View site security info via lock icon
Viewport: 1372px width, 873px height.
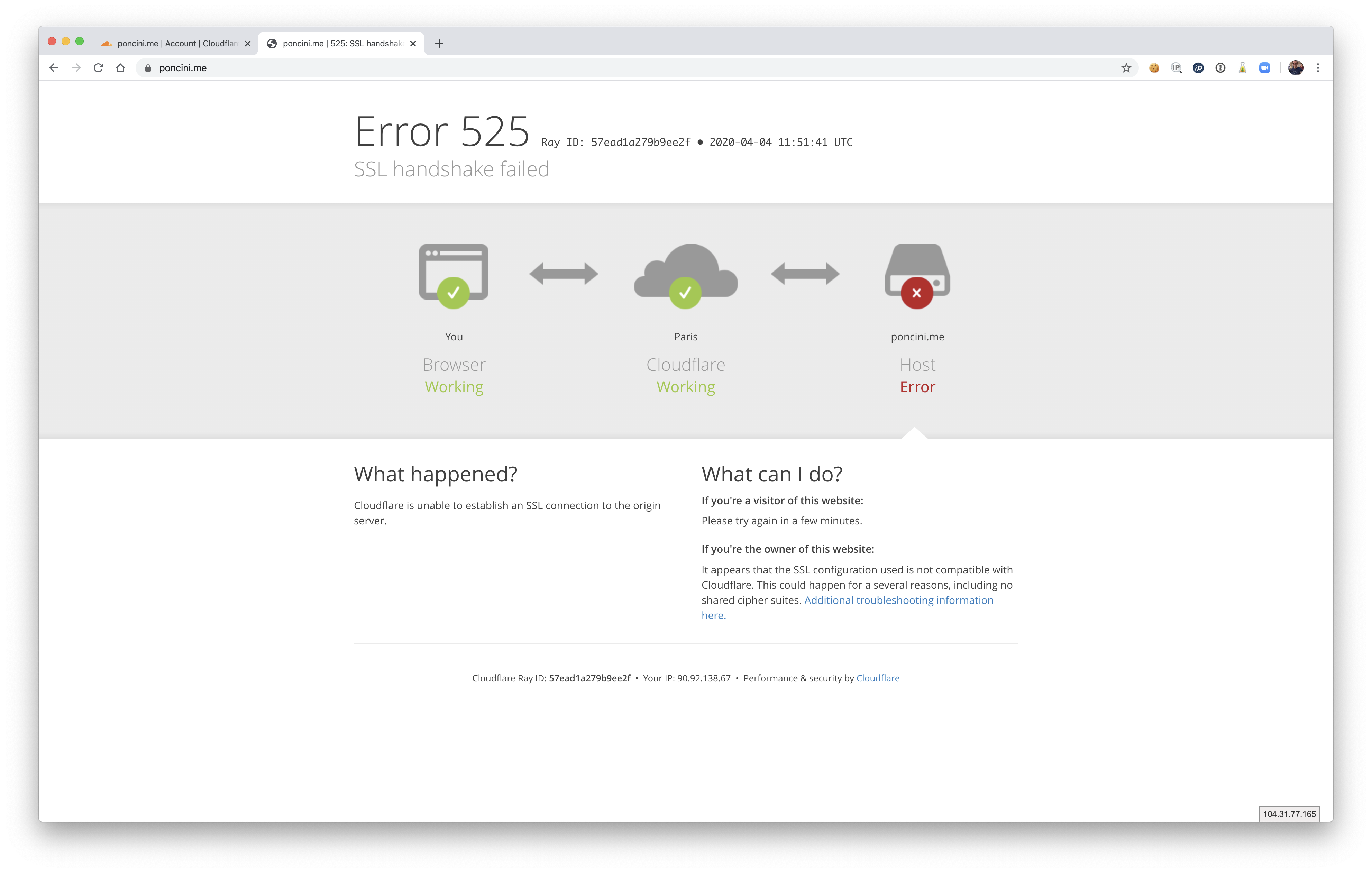[148, 68]
